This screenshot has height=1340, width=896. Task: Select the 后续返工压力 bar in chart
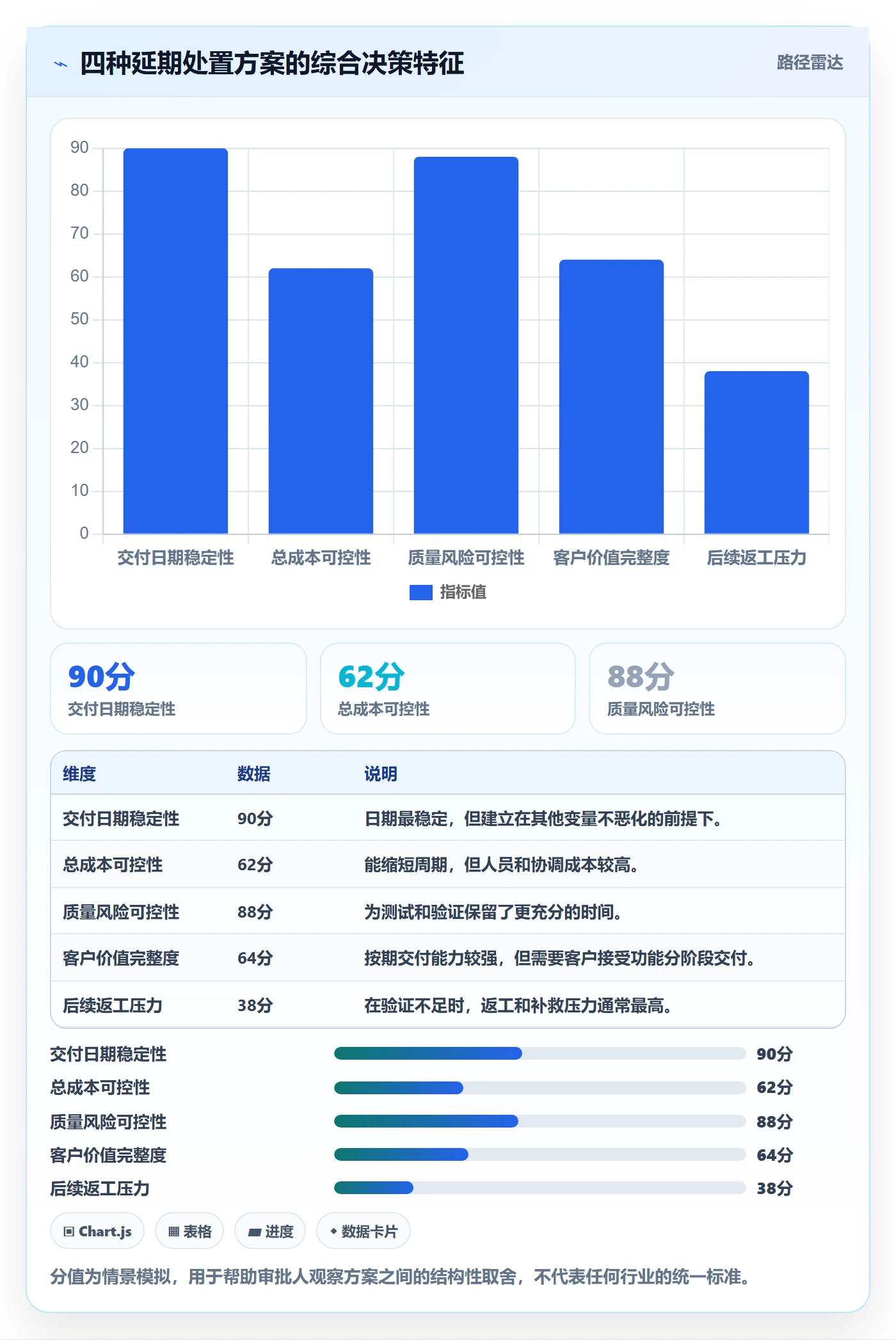point(756,452)
